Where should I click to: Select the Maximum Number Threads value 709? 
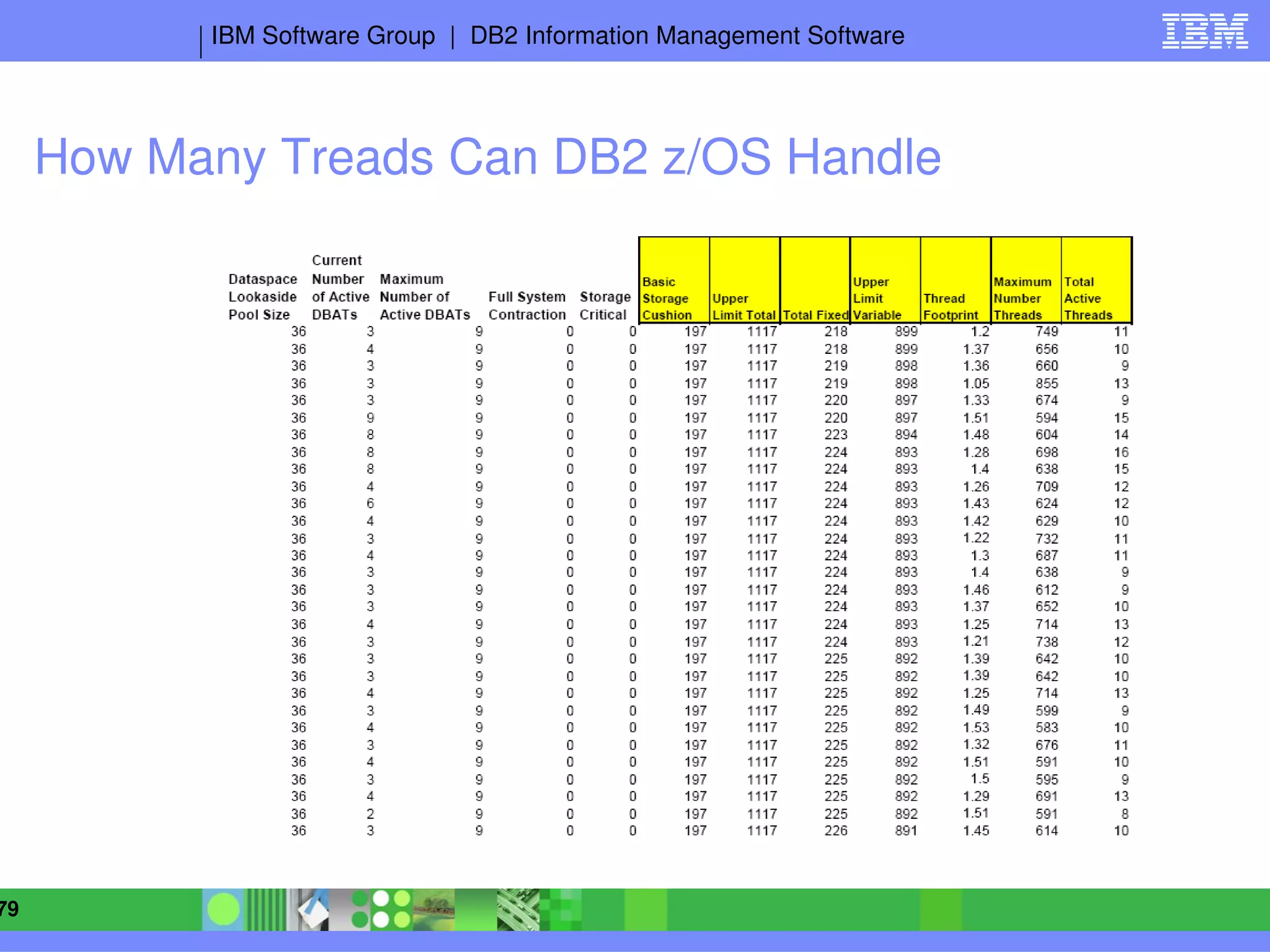click(1047, 487)
